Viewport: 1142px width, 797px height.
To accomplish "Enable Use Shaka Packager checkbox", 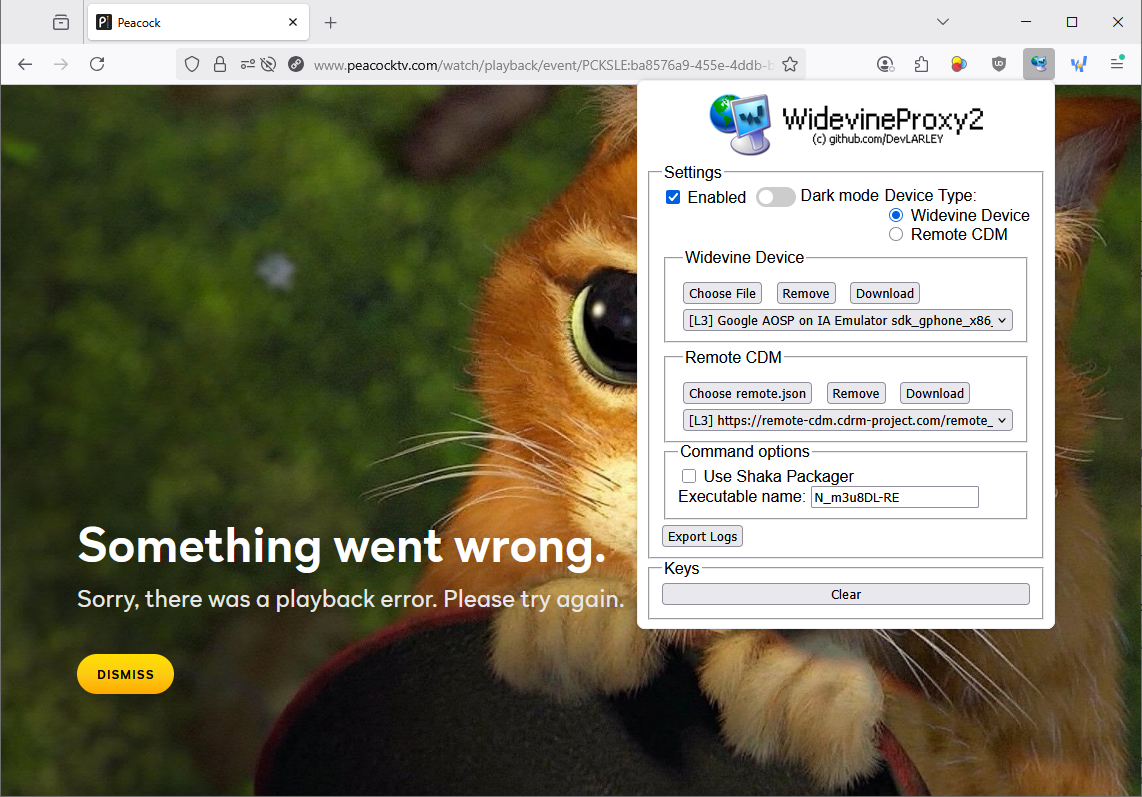I will (689, 476).
